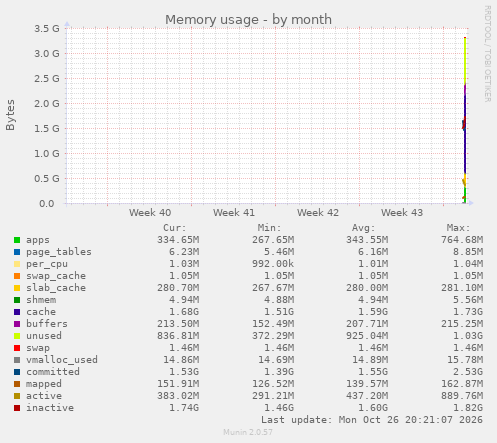This screenshot has height=443, width=497.
Task: Click the buffers purple legend swatch
Action: tap(17, 324)
